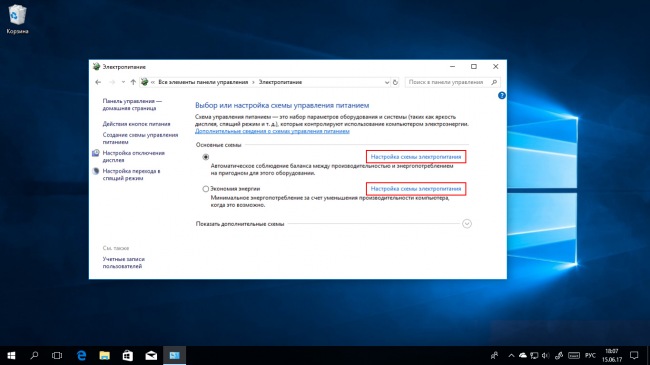Open "Все элементы панели управления" breadcrumb

coord(203,82)
